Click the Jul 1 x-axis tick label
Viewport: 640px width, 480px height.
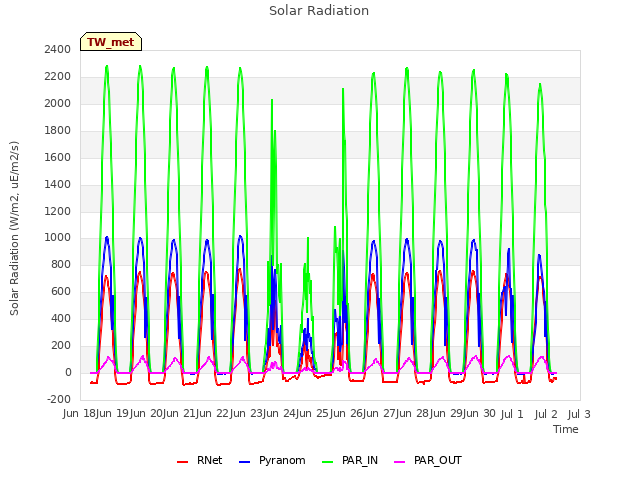[x=512, y=414]
